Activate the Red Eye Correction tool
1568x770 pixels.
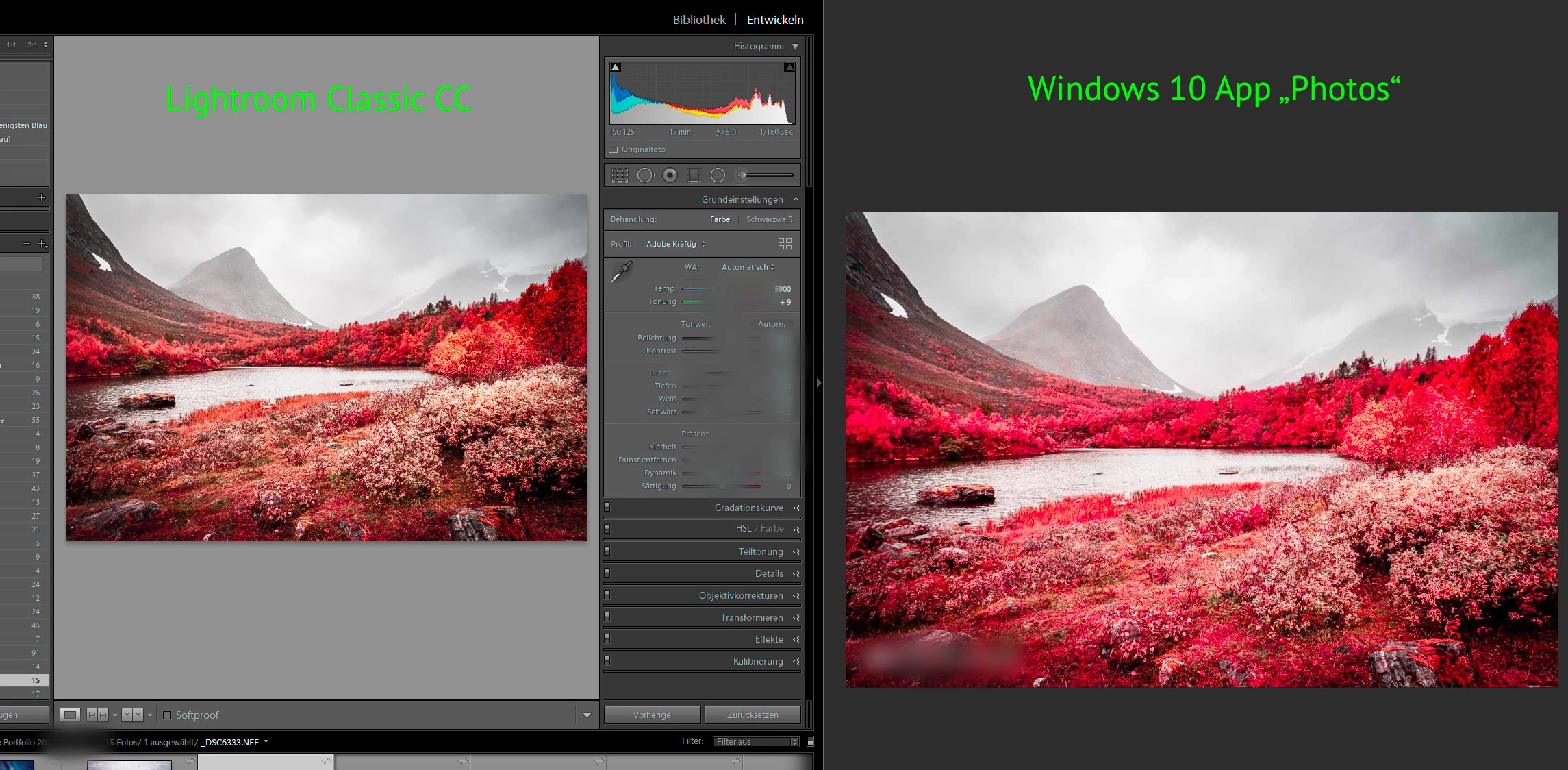[x=670, y=175]
